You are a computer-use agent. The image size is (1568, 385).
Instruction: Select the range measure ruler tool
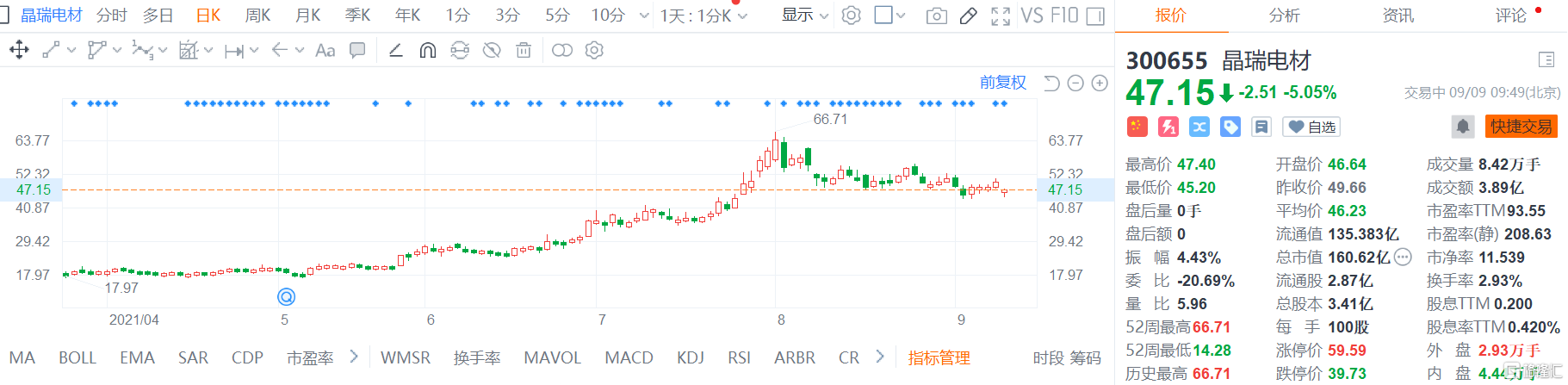coord(233,51)
